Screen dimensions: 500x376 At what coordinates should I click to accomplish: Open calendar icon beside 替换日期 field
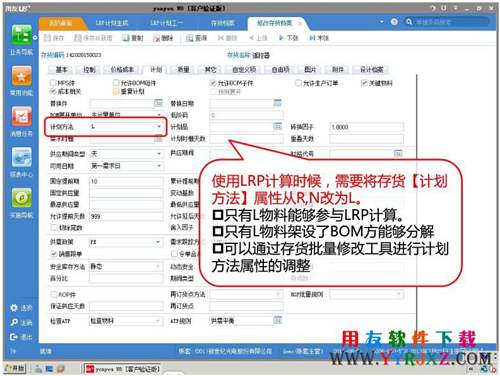tap(277, 103)
